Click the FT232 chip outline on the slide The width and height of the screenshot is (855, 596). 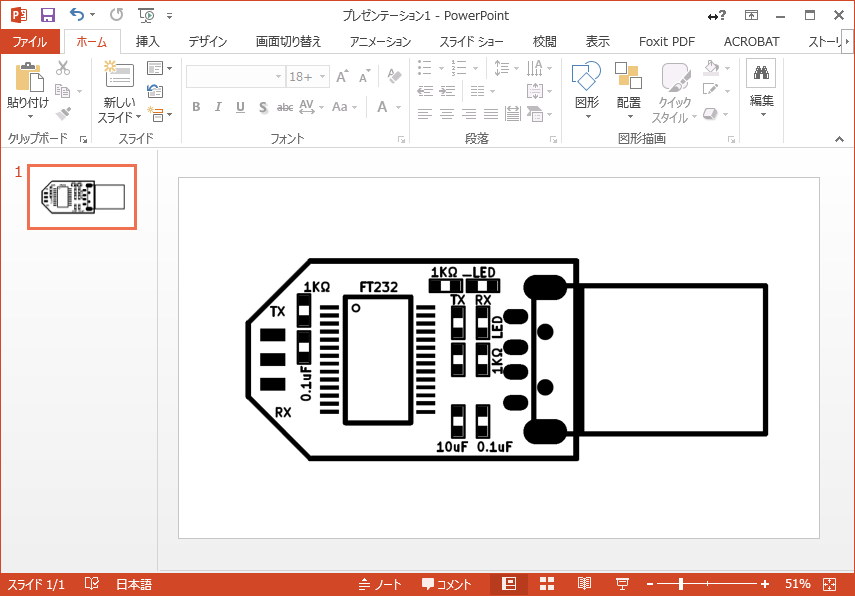(378, 360)
